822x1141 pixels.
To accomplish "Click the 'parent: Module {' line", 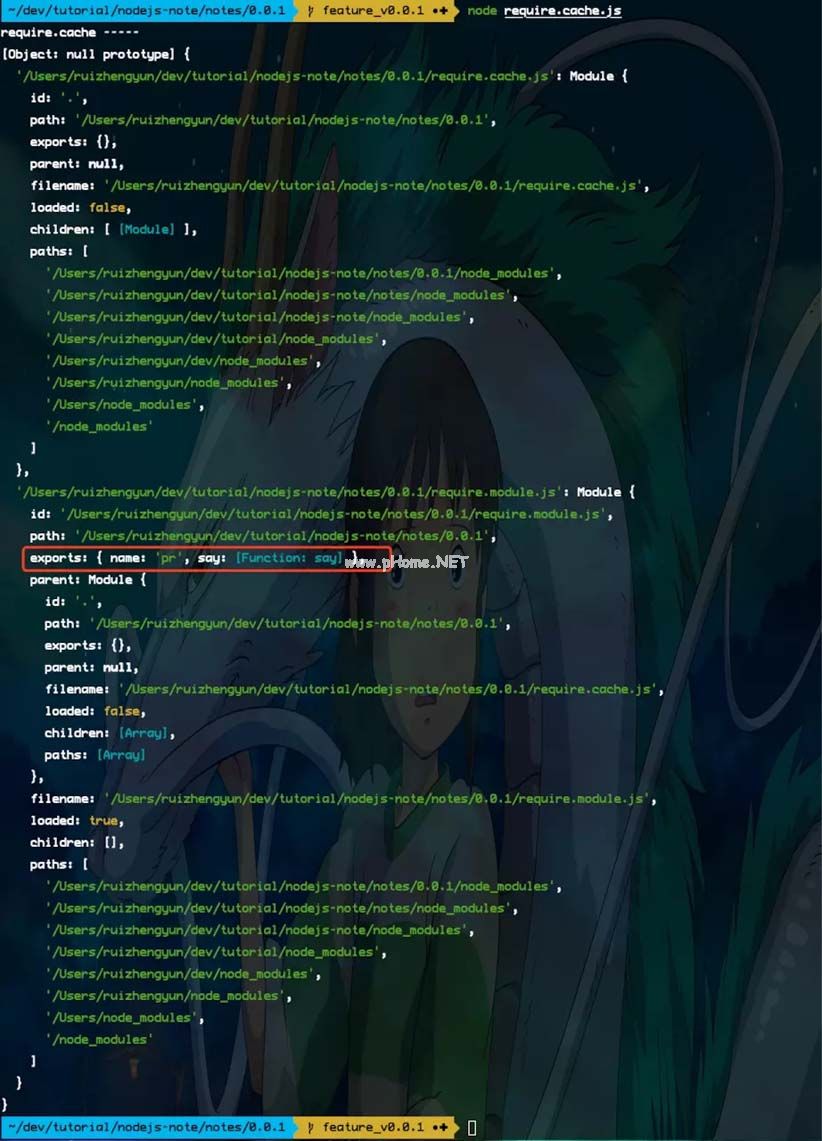I will pos(88,580).
